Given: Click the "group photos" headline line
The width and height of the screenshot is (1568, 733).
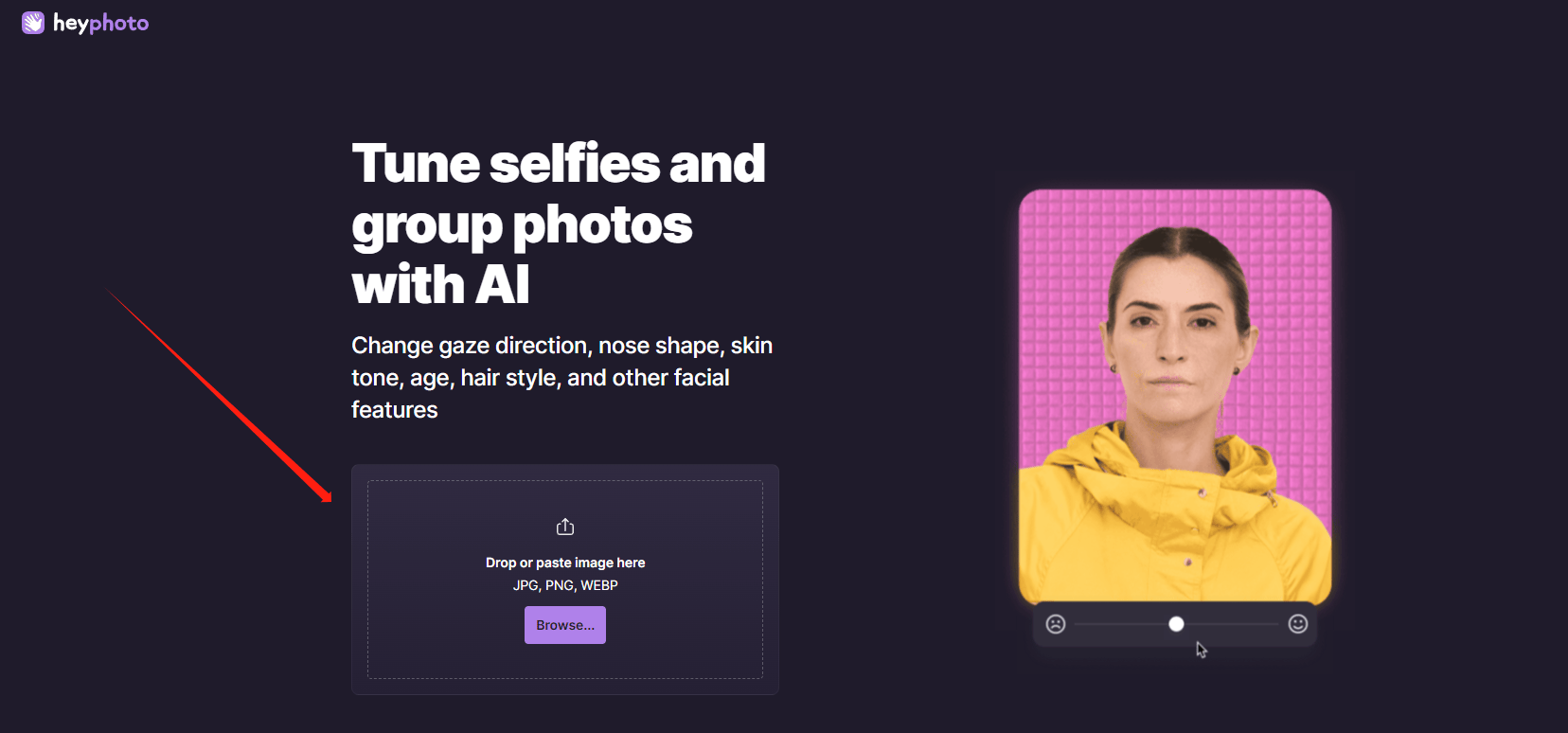Looking at the screenshot, I should pos(522,225).
